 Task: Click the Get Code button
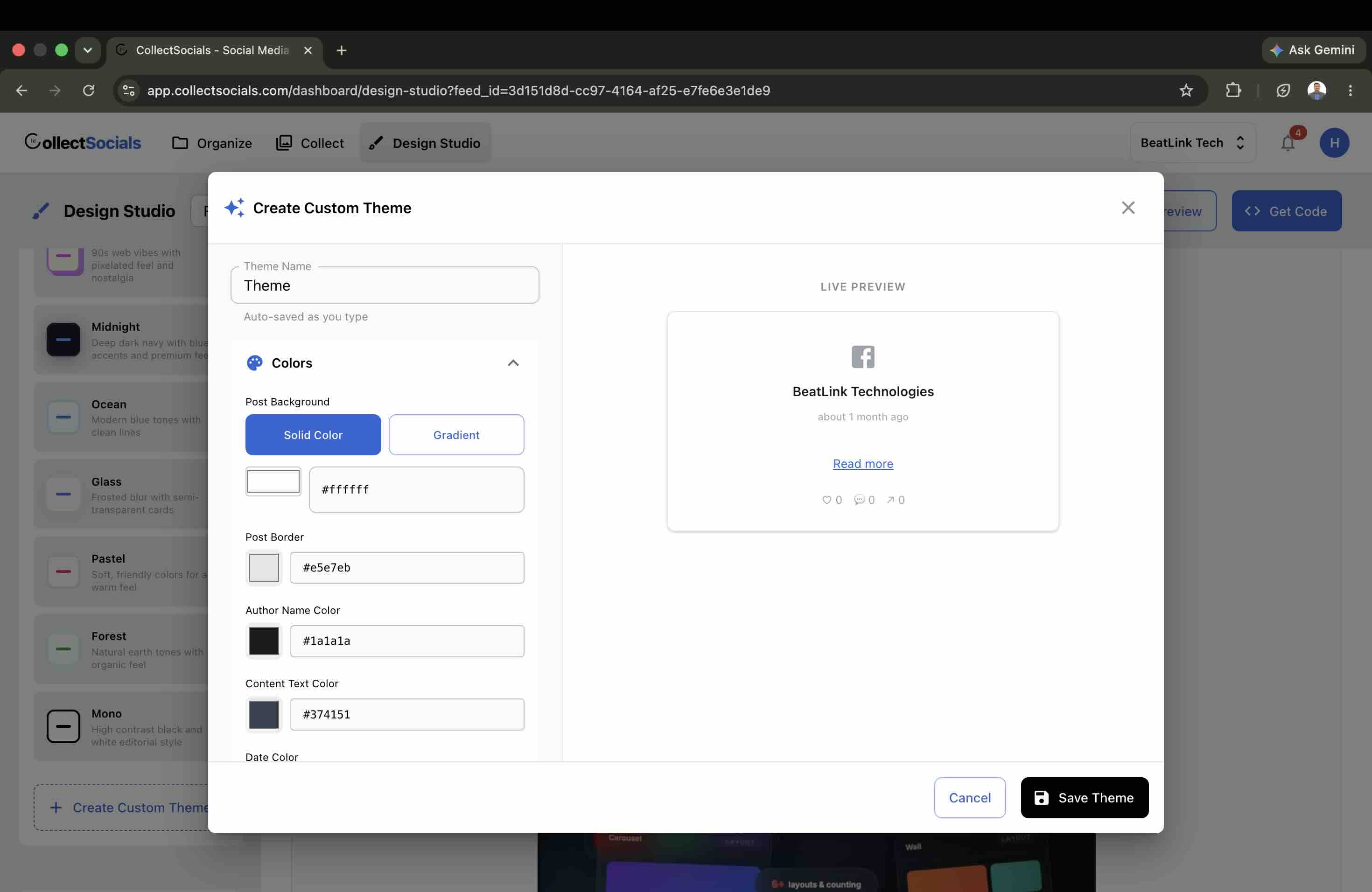(1286, 211)
